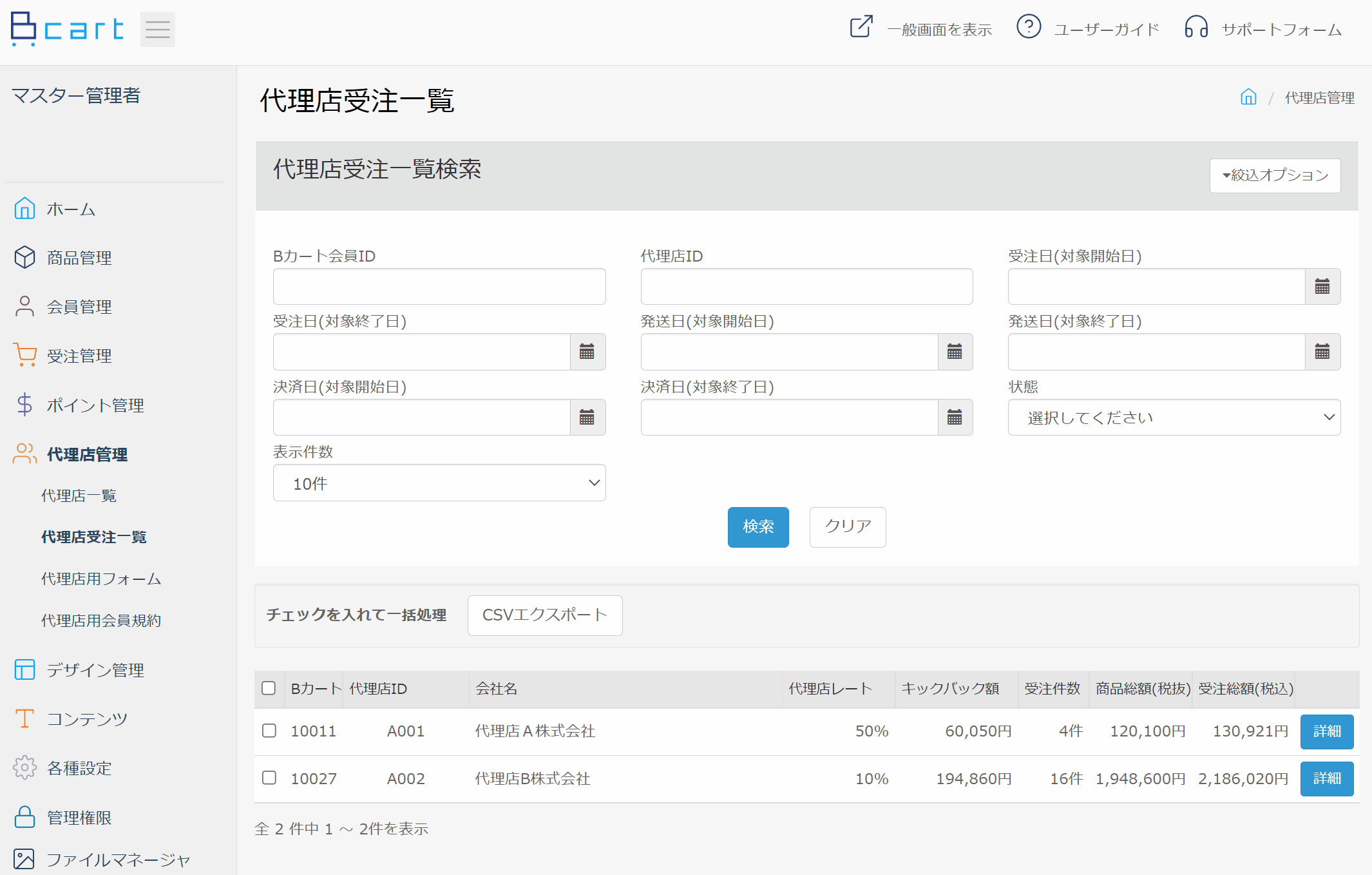This screenshot has height=875, width=1372.
Task: Expand the 絞込オプション filter options
Action: pos(1275,175)
